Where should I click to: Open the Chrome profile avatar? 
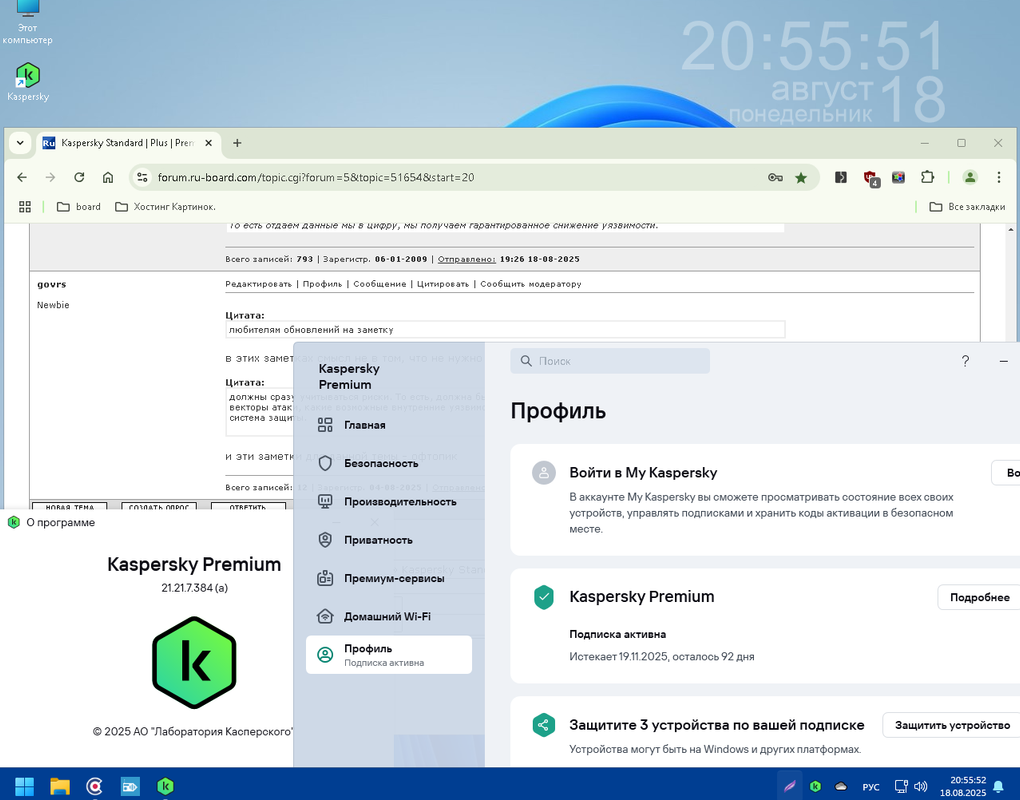[970, 177]
